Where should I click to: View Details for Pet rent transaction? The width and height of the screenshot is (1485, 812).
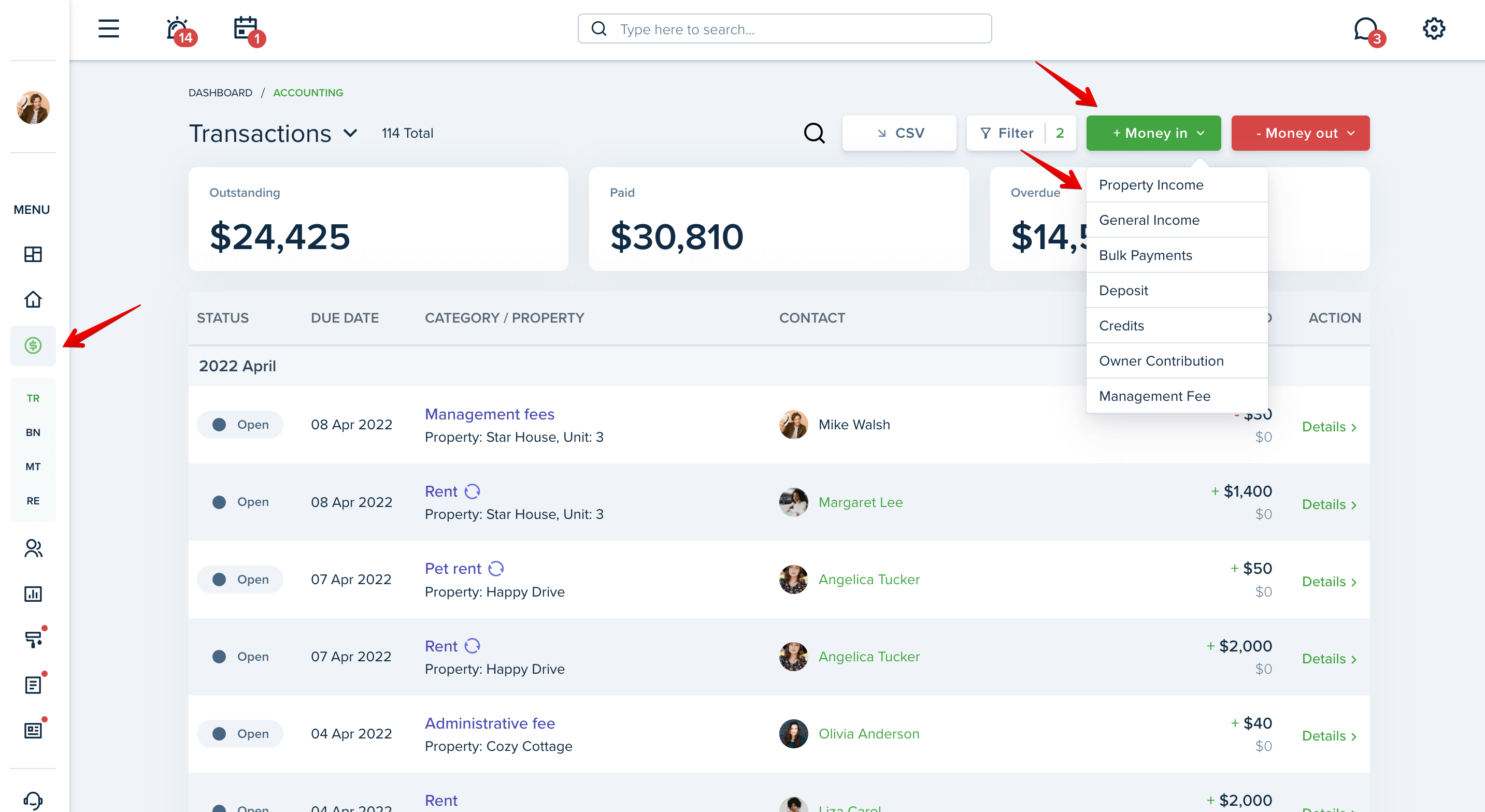click(1329, 582)
